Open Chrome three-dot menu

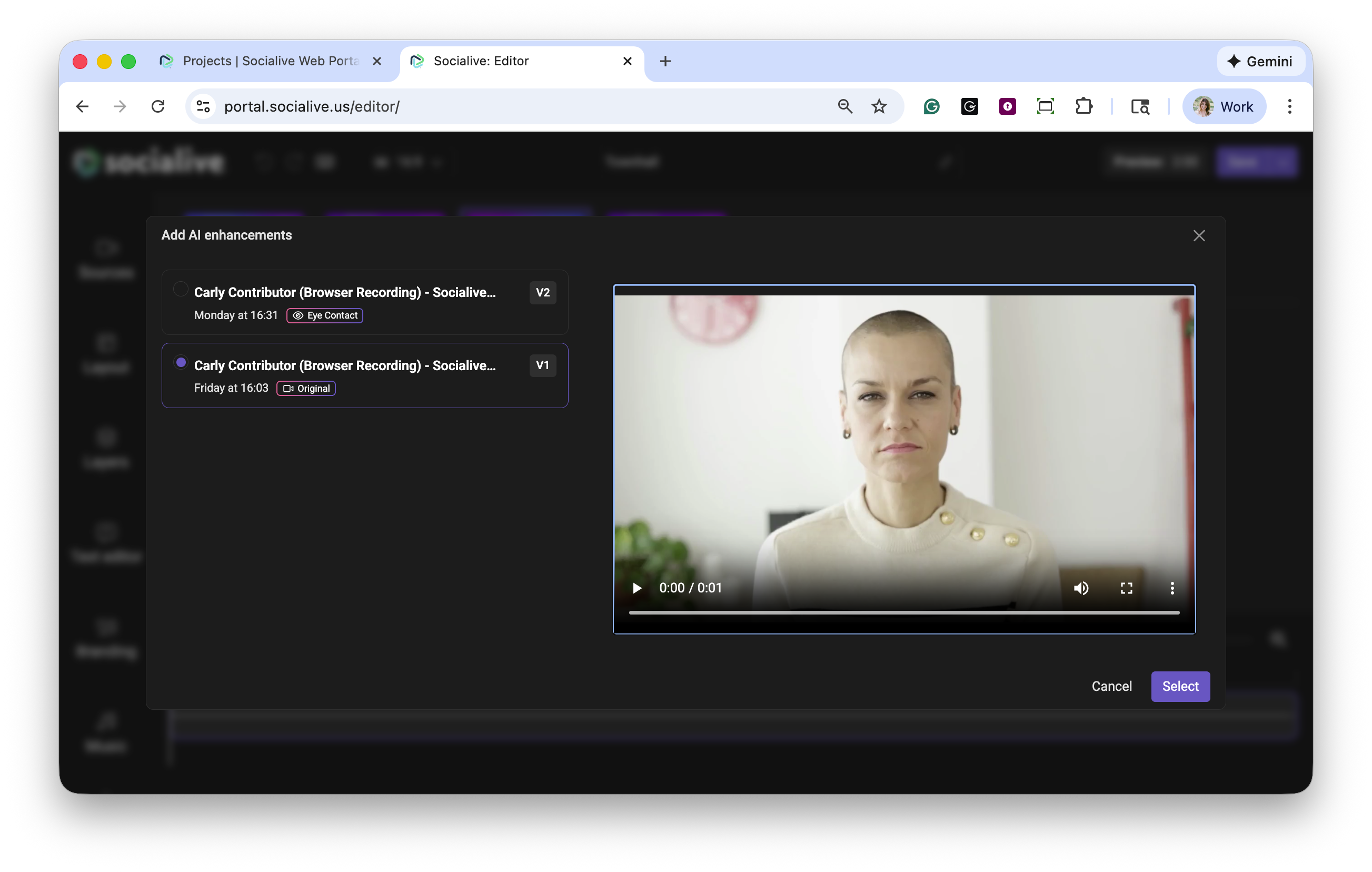coord(1289,106)
